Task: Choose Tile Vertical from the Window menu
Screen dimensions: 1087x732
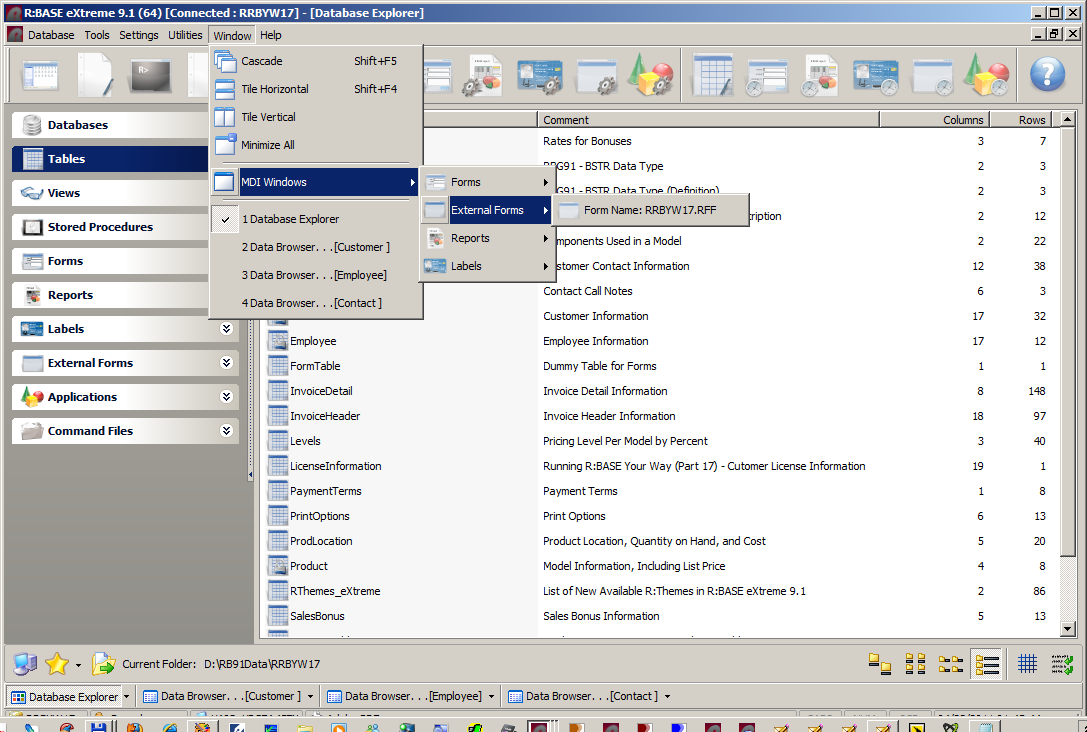Action: click(268, 117)
